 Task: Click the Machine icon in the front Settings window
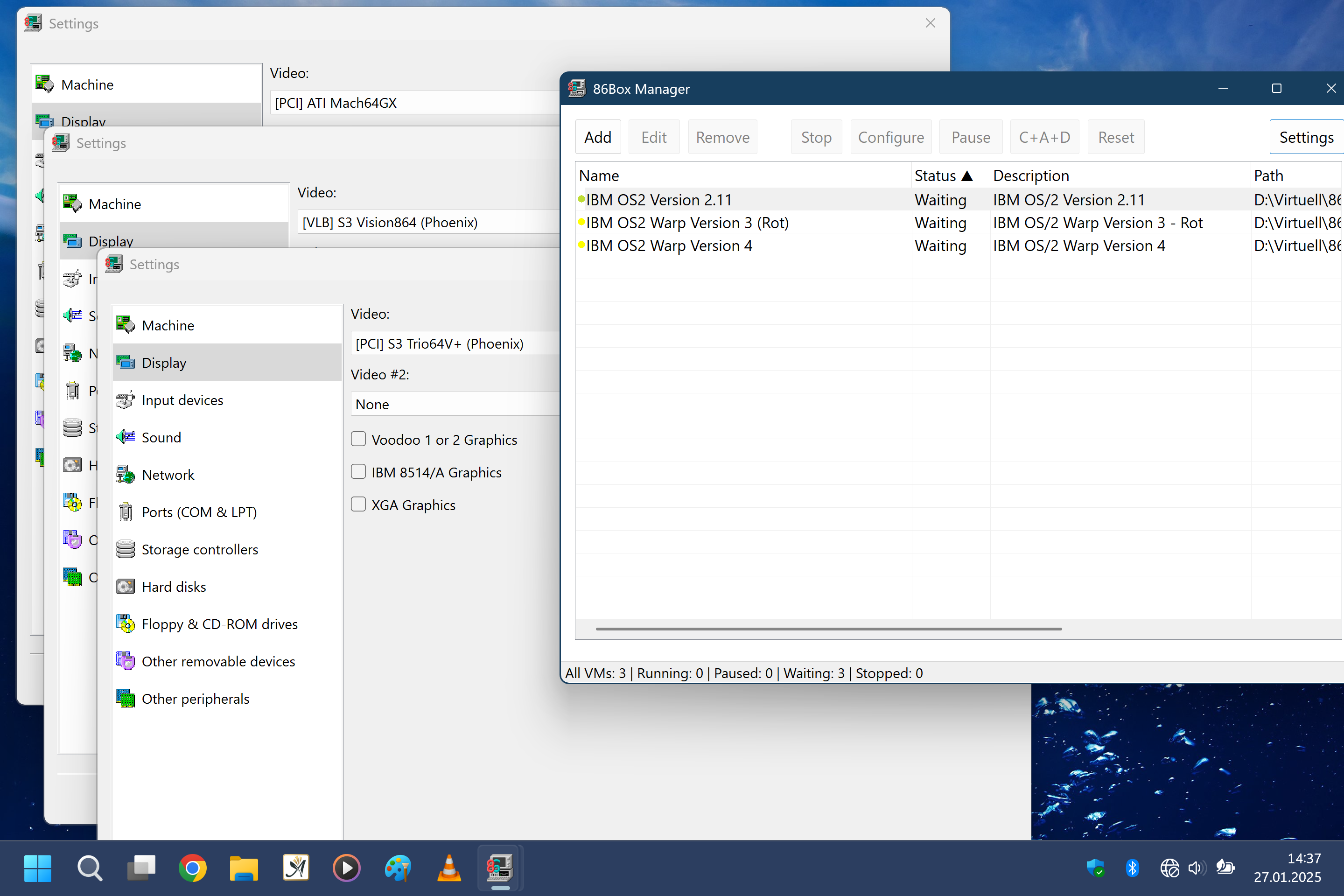click(125, 325)
